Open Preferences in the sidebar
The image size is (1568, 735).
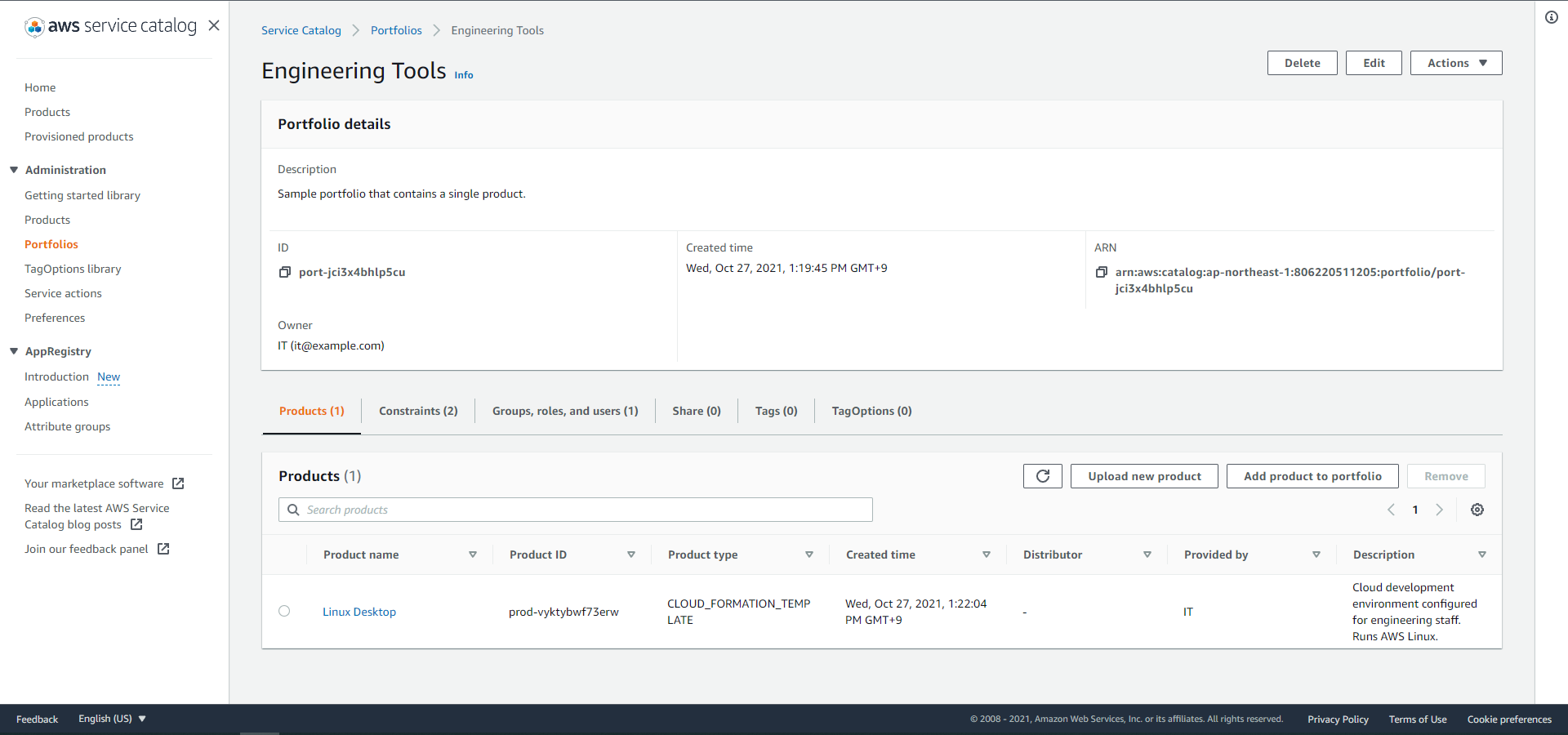[x=55, y=318]
